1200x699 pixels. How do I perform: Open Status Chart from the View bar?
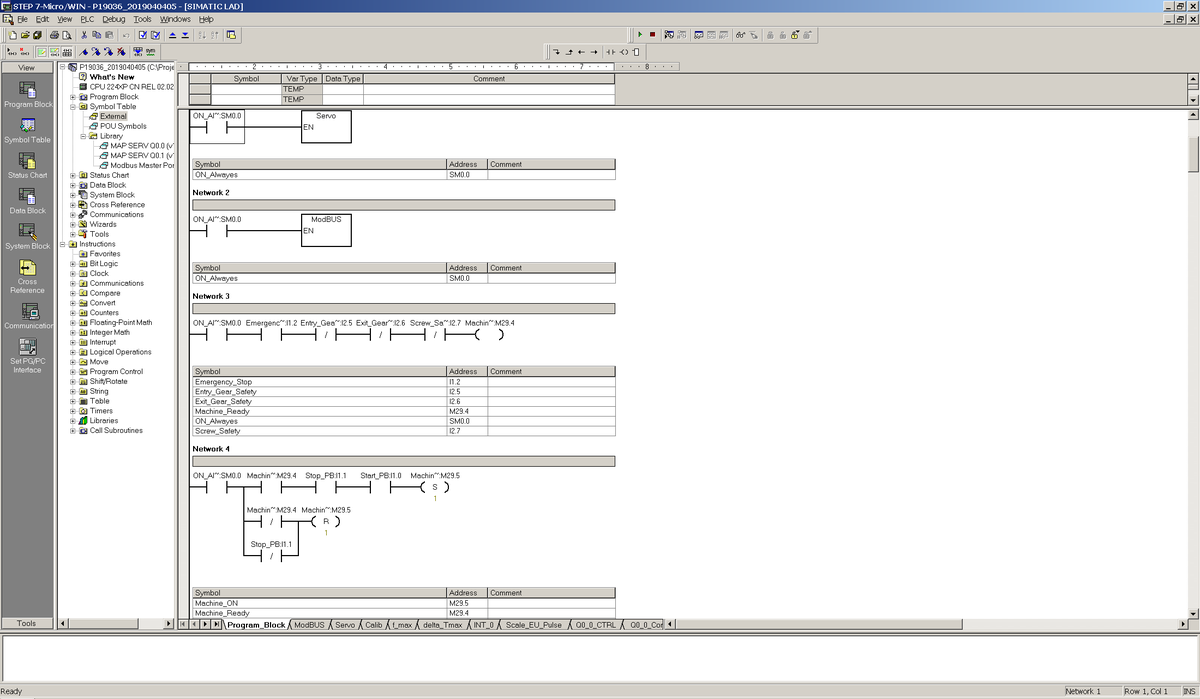point(28,166)
